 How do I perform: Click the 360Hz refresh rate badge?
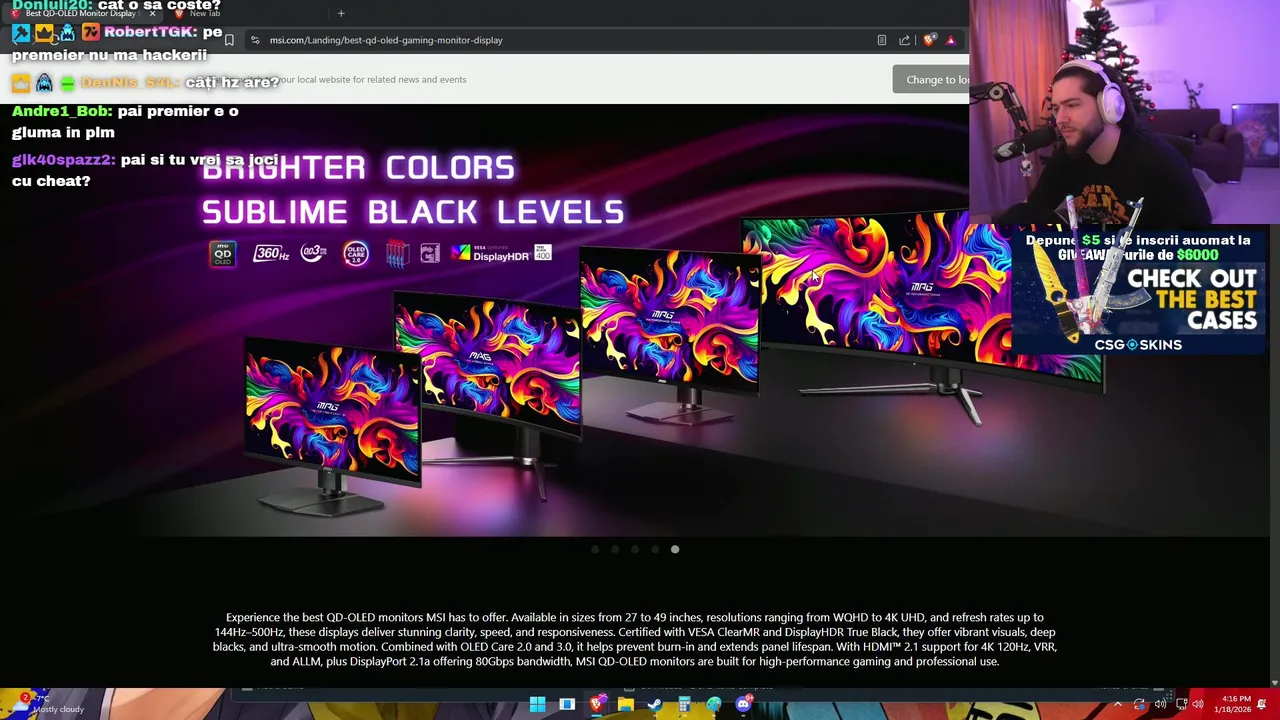click(x=270, y=254)
